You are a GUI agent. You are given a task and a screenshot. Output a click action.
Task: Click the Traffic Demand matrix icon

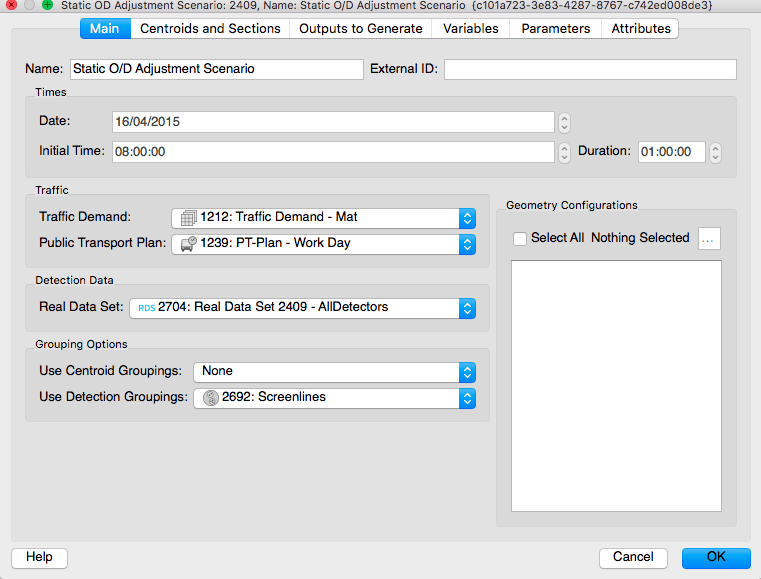click(188, 218)
